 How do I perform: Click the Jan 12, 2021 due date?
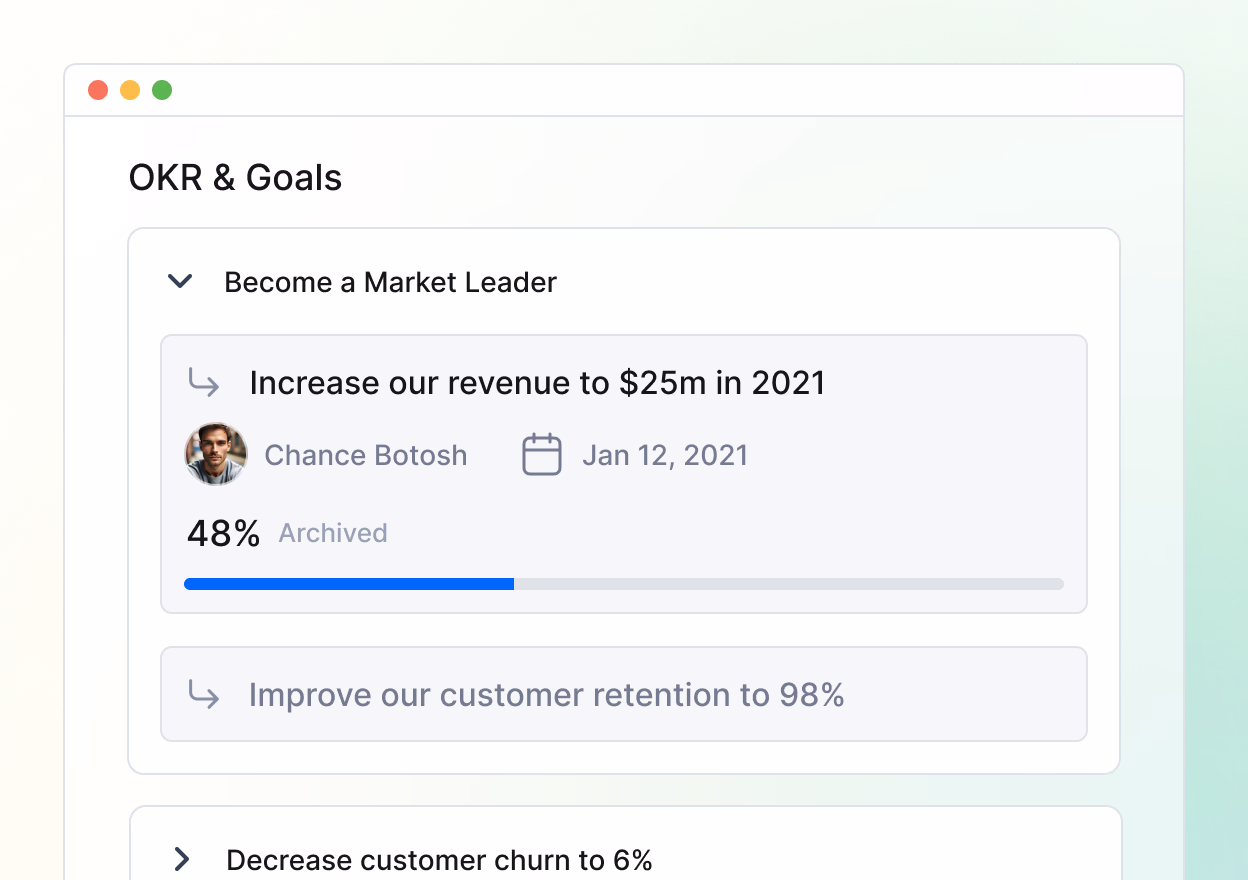665,455
